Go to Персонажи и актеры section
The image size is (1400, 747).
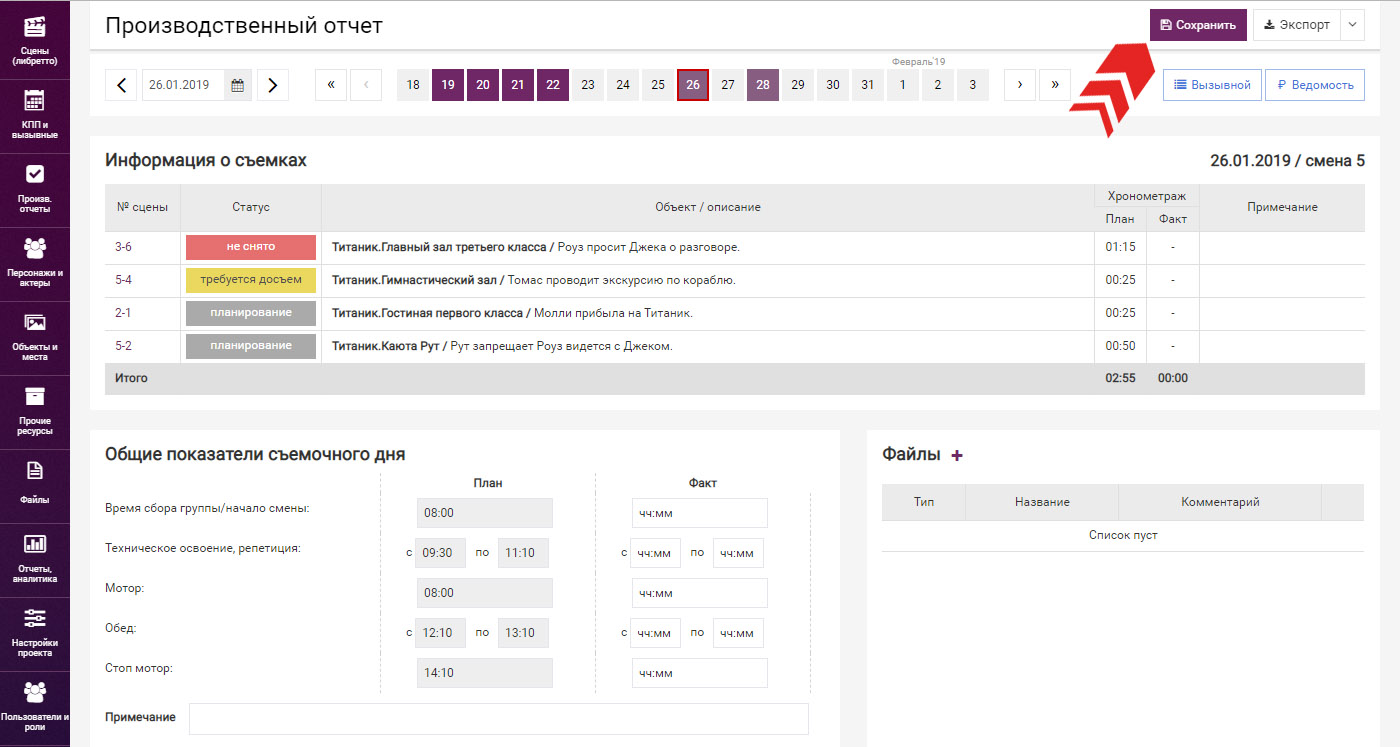coord(34,262)
